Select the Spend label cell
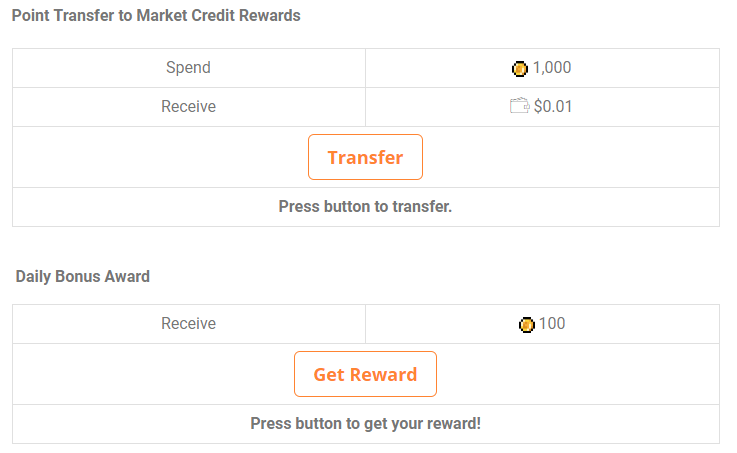 pos(188,68)
